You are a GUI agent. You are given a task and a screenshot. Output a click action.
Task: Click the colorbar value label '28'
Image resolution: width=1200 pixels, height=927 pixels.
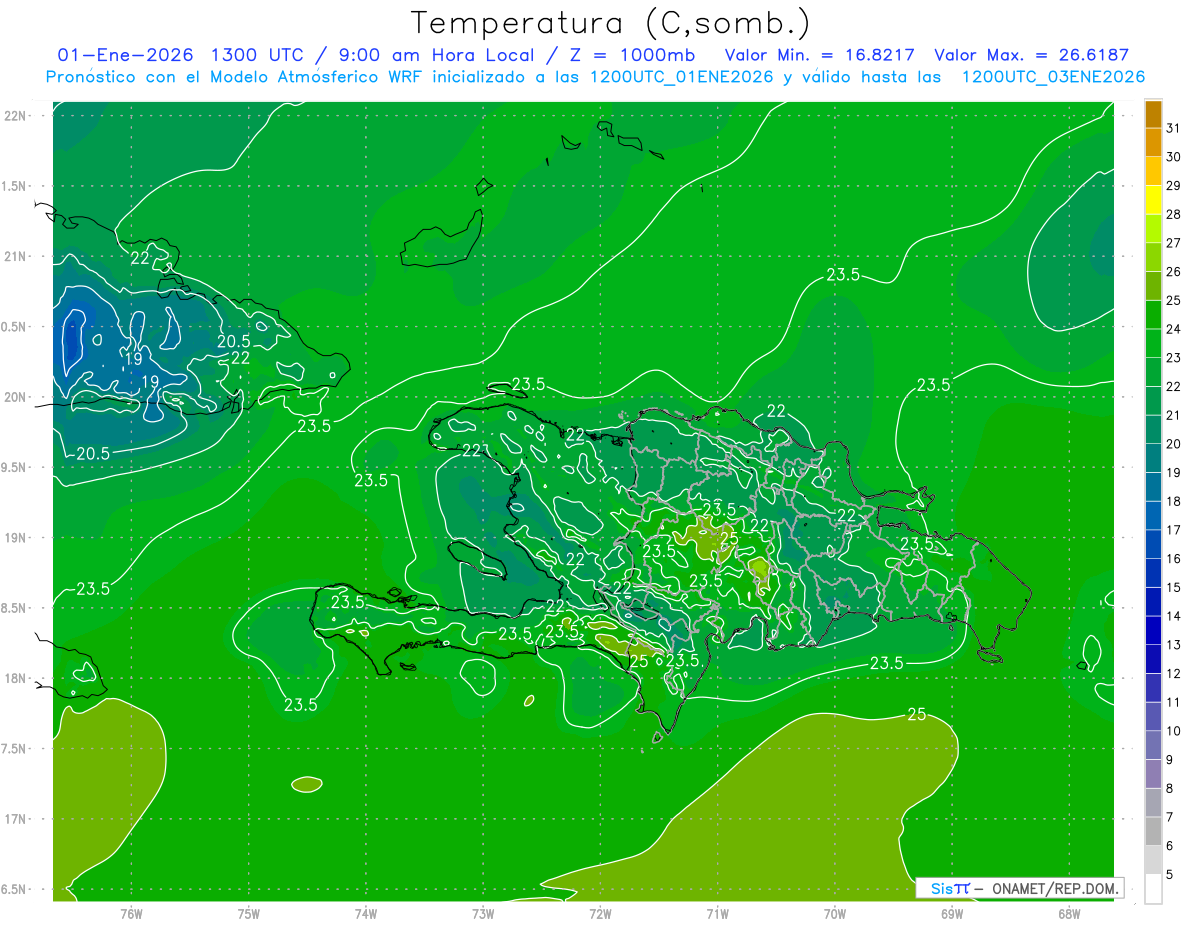(x=1174, y=214)
